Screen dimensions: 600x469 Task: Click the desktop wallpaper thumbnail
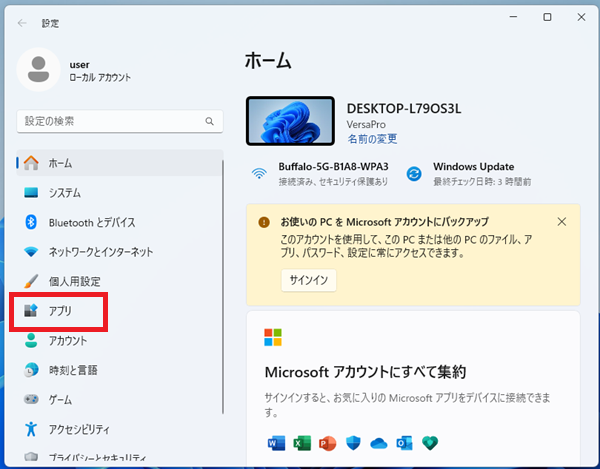(x=290, y=121)
